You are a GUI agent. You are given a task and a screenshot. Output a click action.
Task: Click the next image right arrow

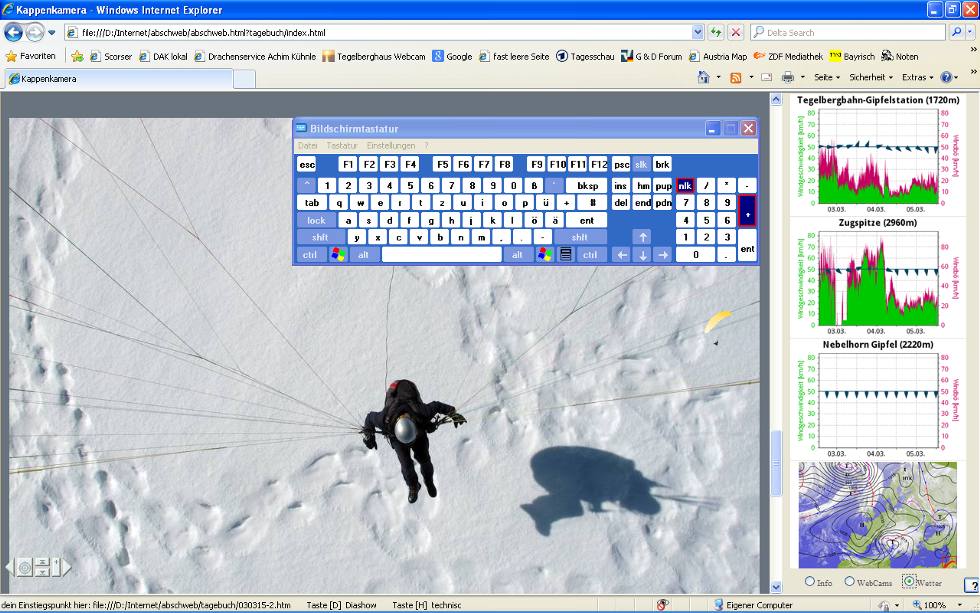(x=66, y=567)
